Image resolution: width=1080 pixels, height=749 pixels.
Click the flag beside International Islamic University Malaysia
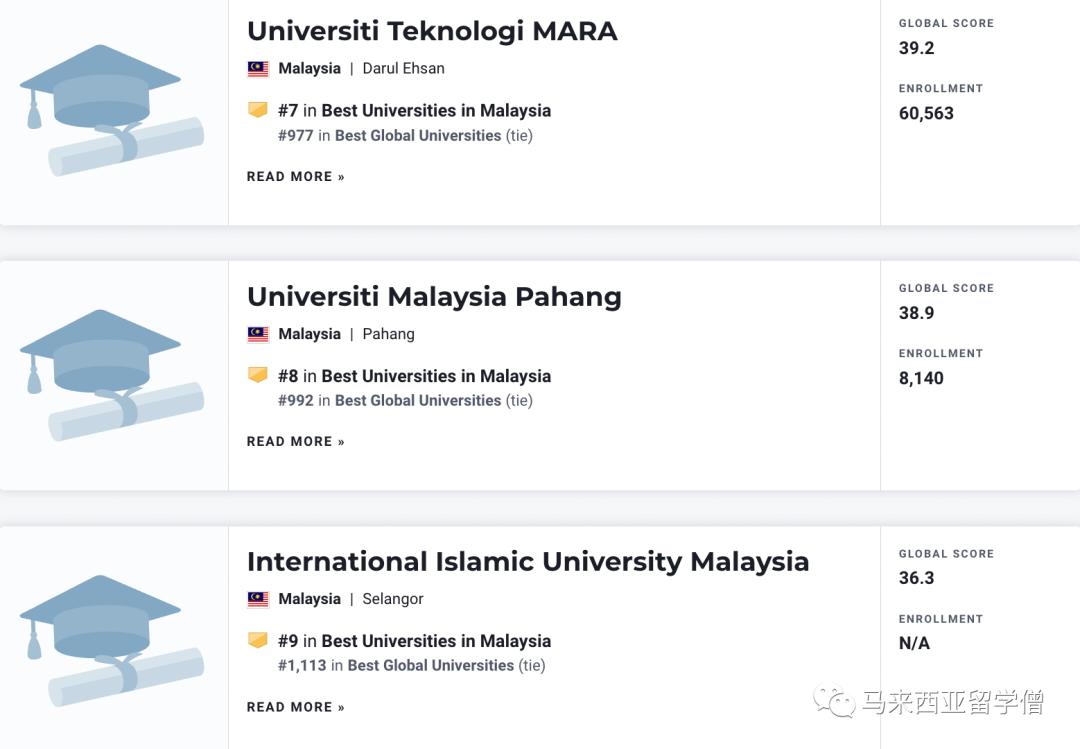[x=257, y=598]
